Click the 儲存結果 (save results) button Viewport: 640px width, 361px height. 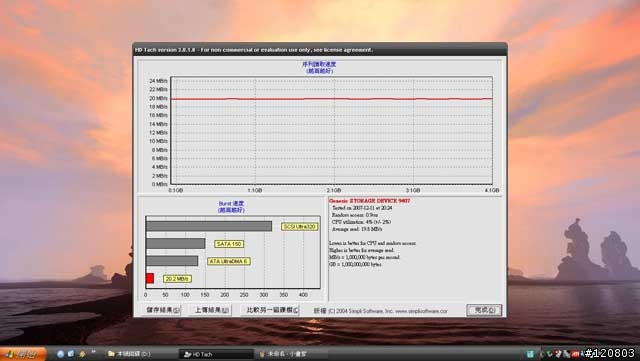tap(162, 310)
